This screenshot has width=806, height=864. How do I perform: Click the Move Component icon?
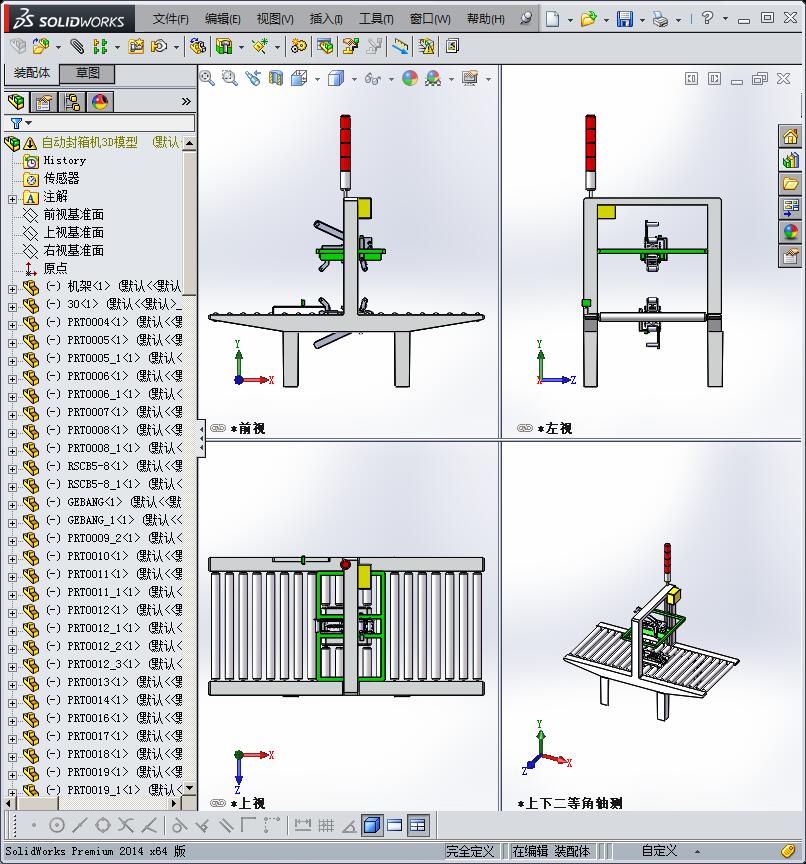(159, 46)
